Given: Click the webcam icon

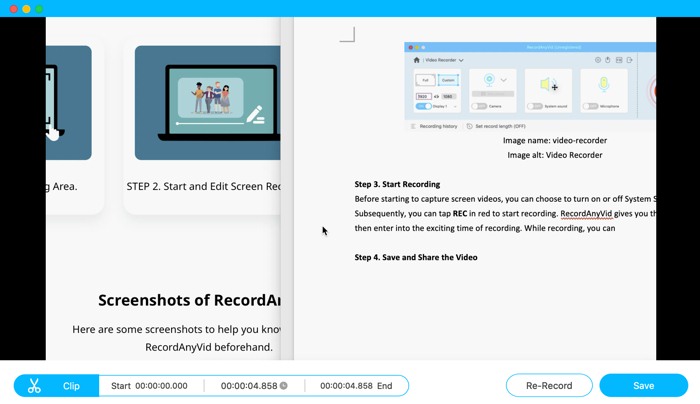Looking at the screenshot, I should click(x=489, y=80).
